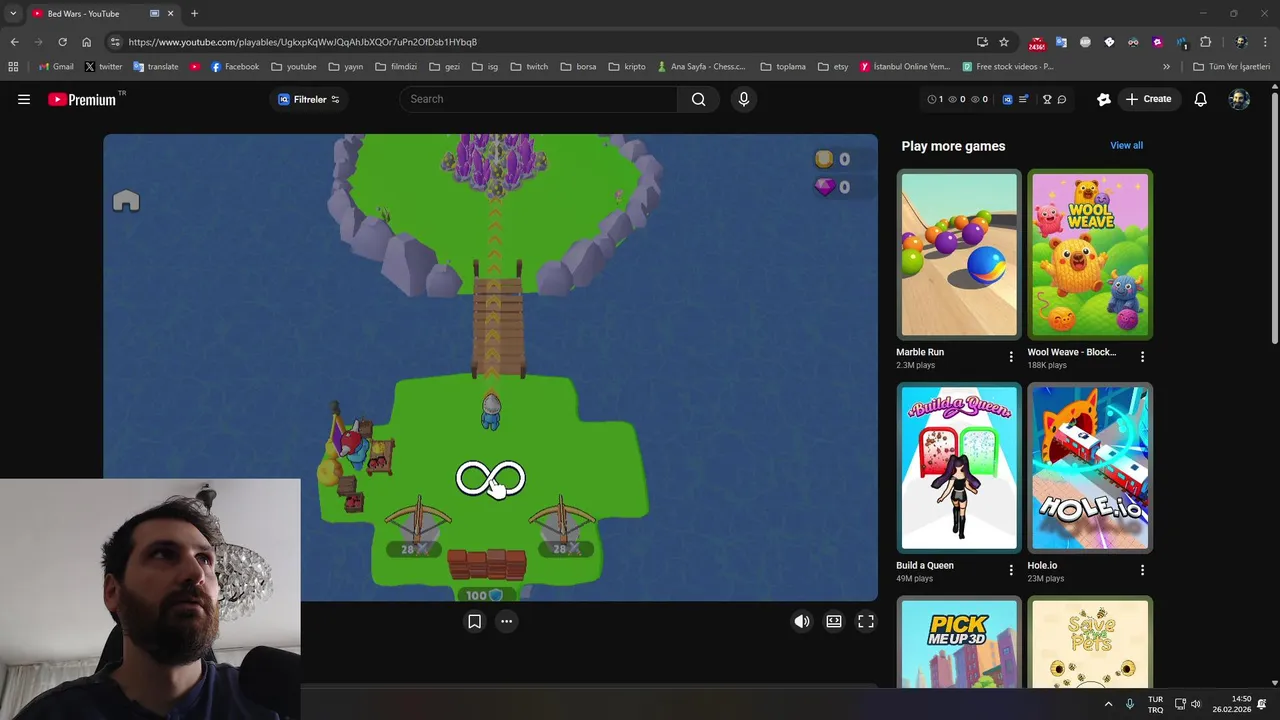The image size is (1280, 720).
Task: Open Hole.io three-dot menu
Action: click(1142, 570)
